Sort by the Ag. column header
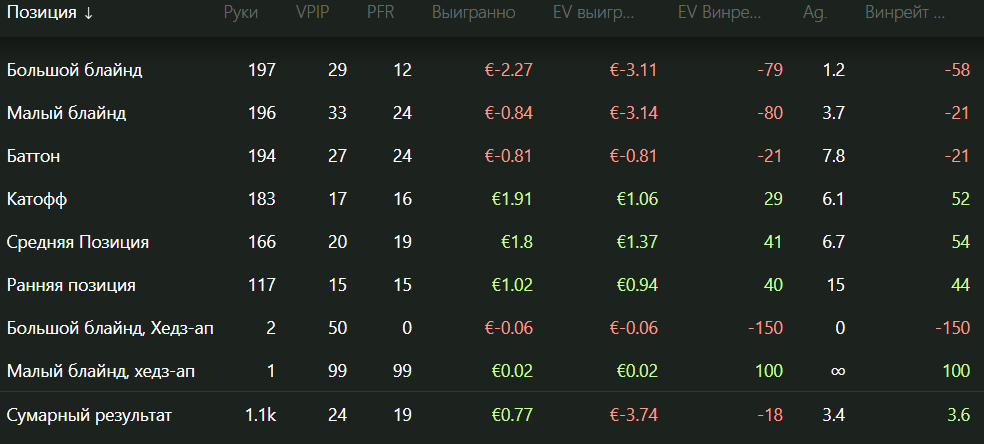Image resolution: width=984 pixels, height=444 pixels. click(x=815, y=13)
